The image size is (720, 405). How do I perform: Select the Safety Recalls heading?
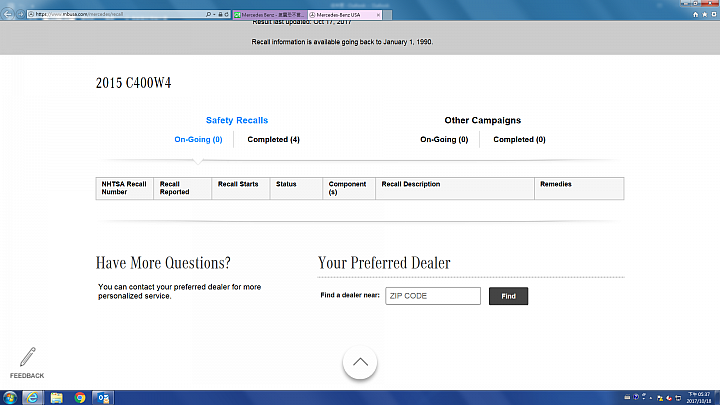tap(237, 120)
